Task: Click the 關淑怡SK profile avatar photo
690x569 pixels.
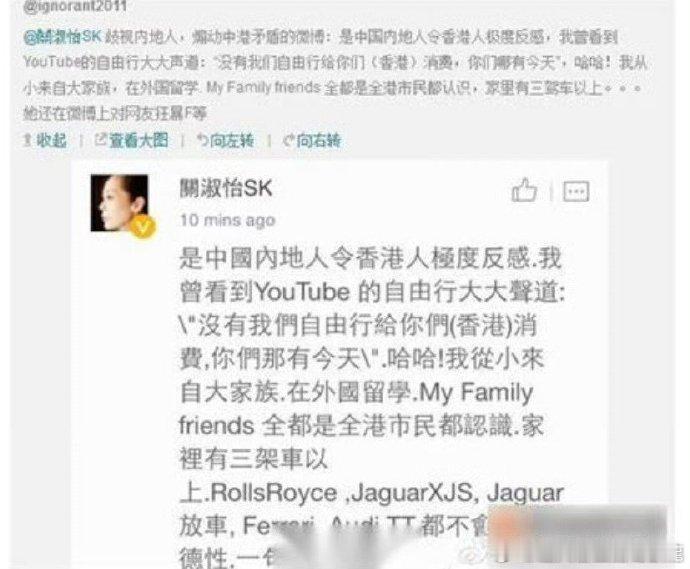Action: click(x=119, y=203)
